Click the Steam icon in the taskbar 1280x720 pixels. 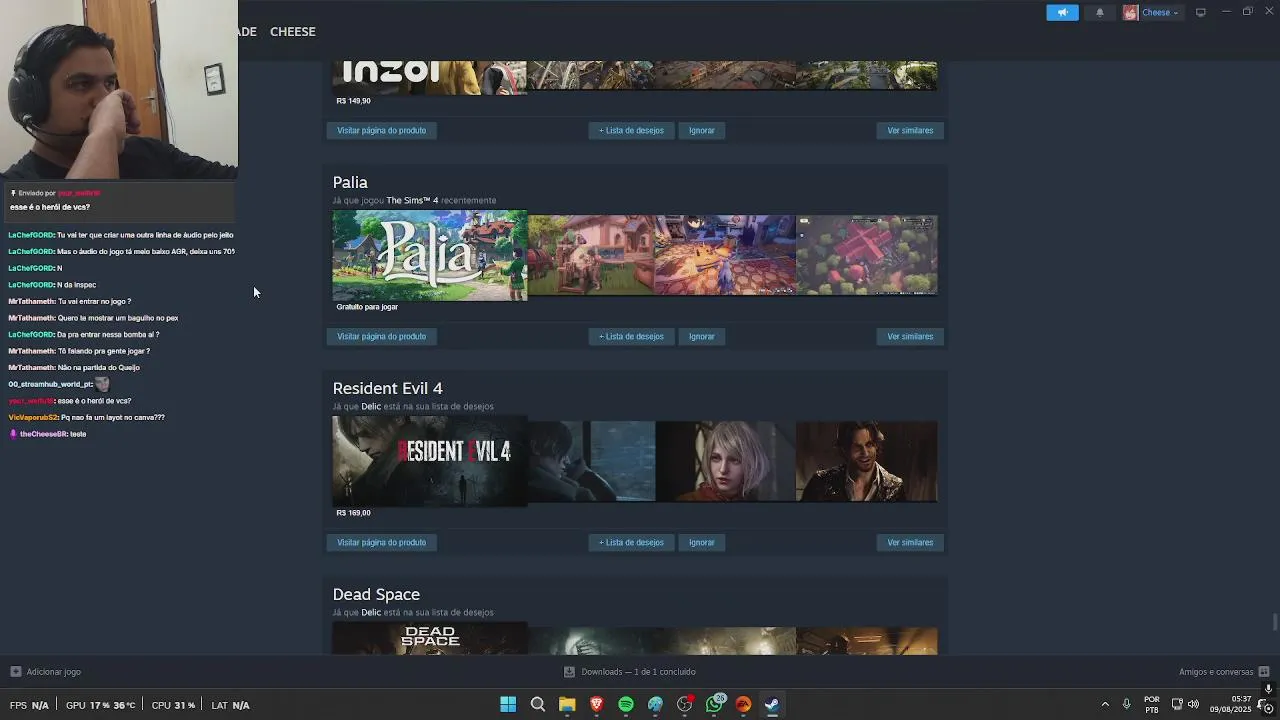[772, 704]
